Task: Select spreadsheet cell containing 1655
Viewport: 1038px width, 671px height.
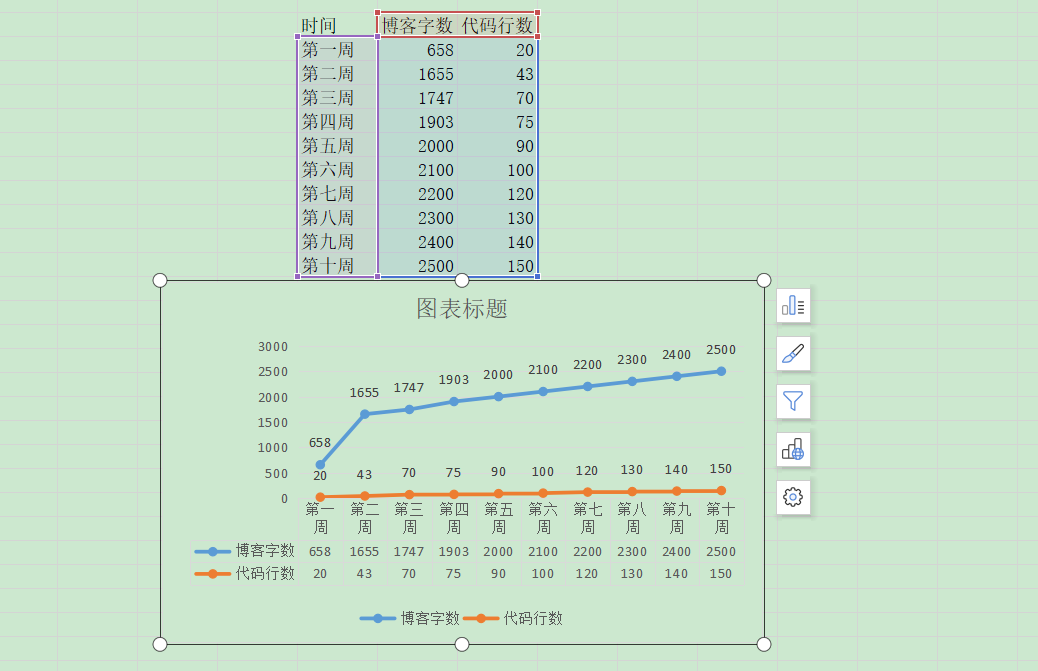Action: pos(417,73)
